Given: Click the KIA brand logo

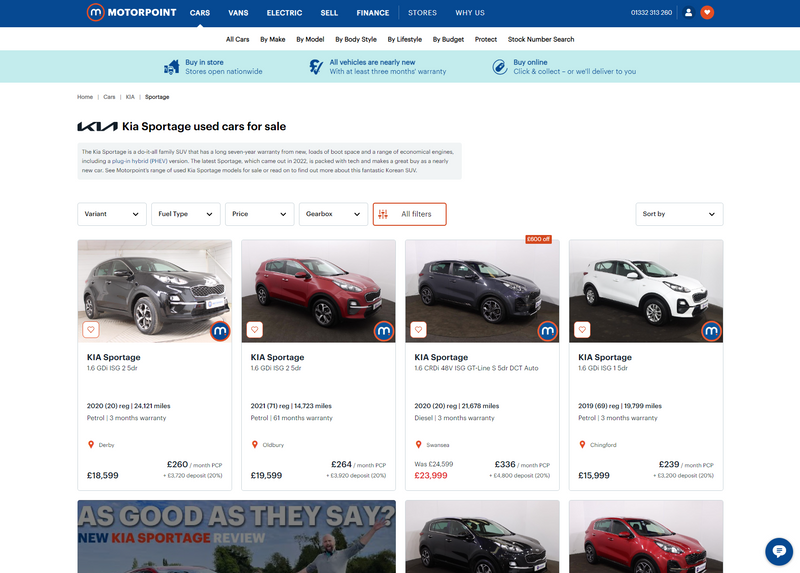Looking at the screenshot, I should 97,127.
